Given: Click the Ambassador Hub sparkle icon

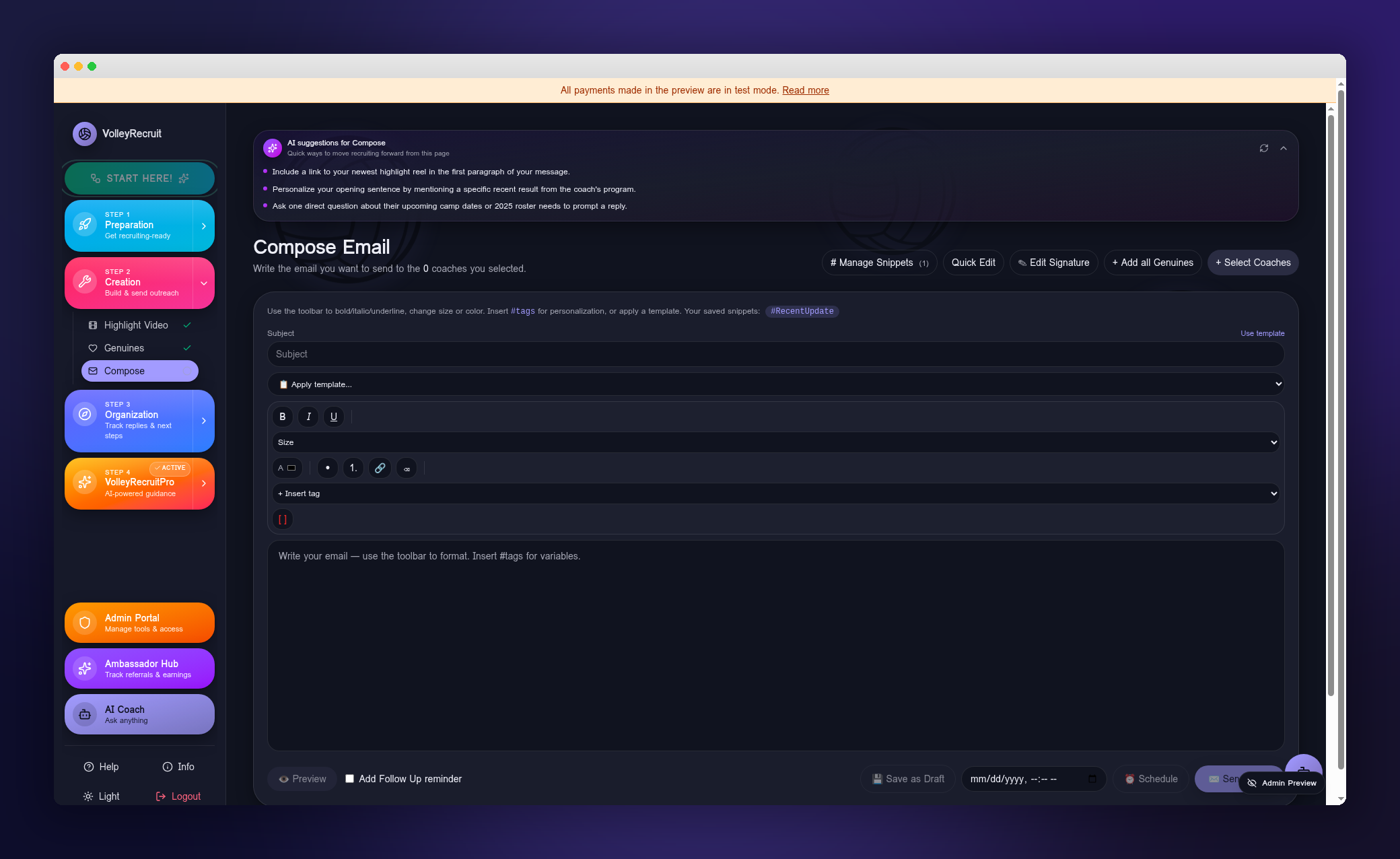Looking at the screenshot, I should tap(85, 668).
